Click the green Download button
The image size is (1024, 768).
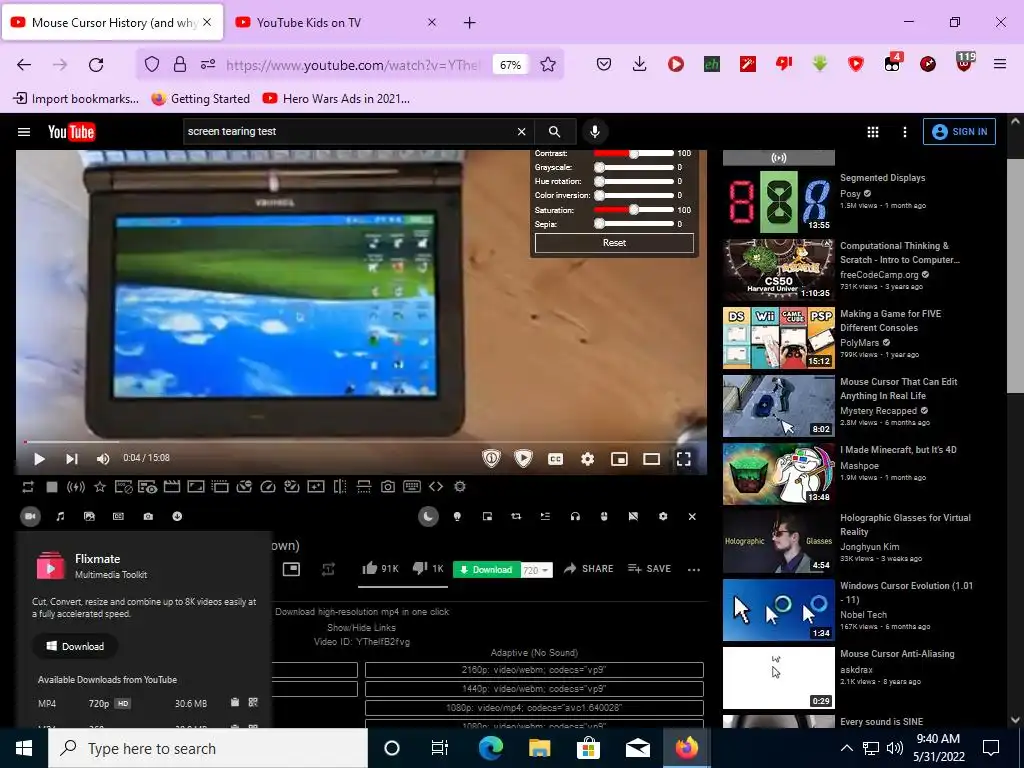coord(487,570)
